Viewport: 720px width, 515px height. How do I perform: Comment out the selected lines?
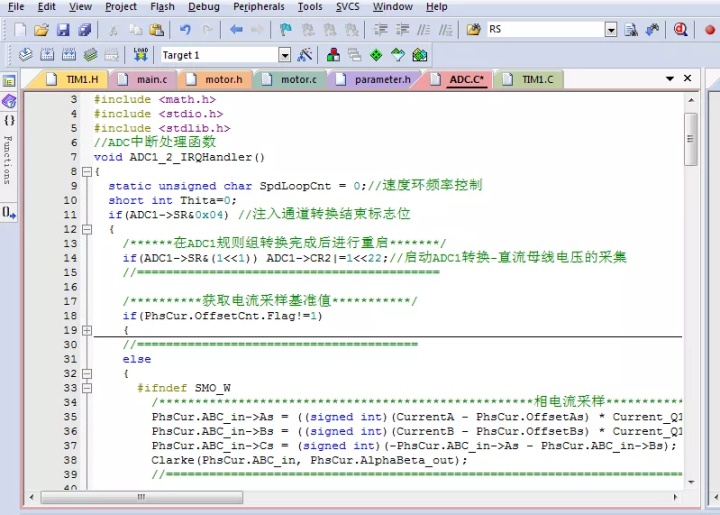423,30
